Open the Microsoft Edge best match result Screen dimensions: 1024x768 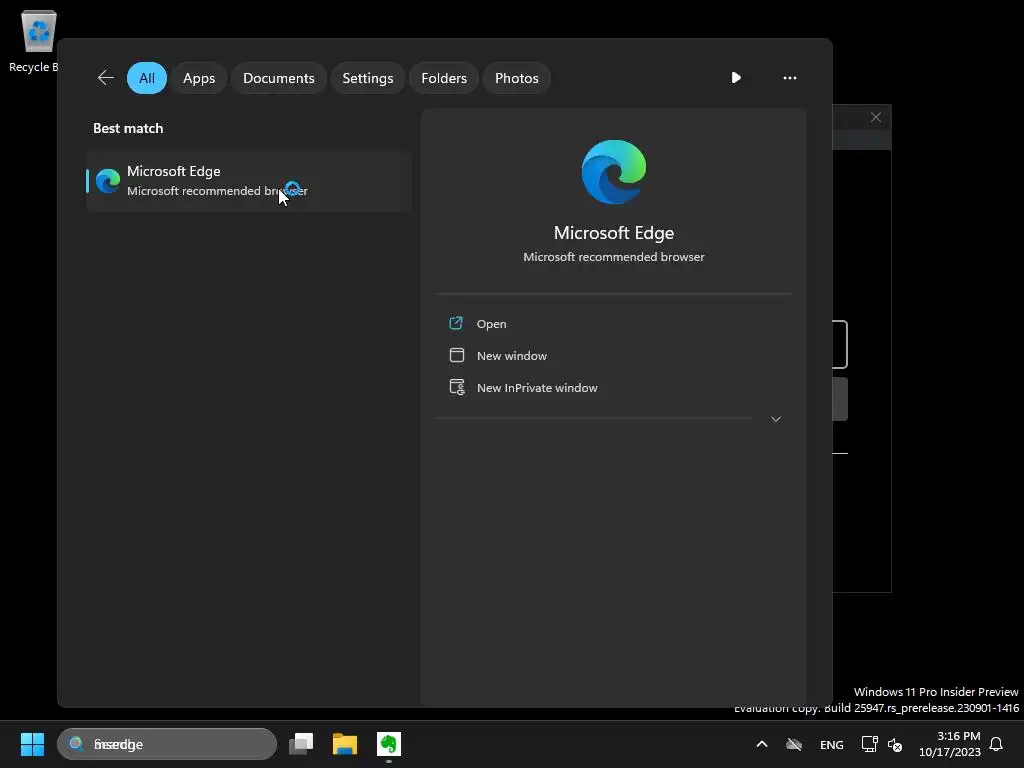249,181
